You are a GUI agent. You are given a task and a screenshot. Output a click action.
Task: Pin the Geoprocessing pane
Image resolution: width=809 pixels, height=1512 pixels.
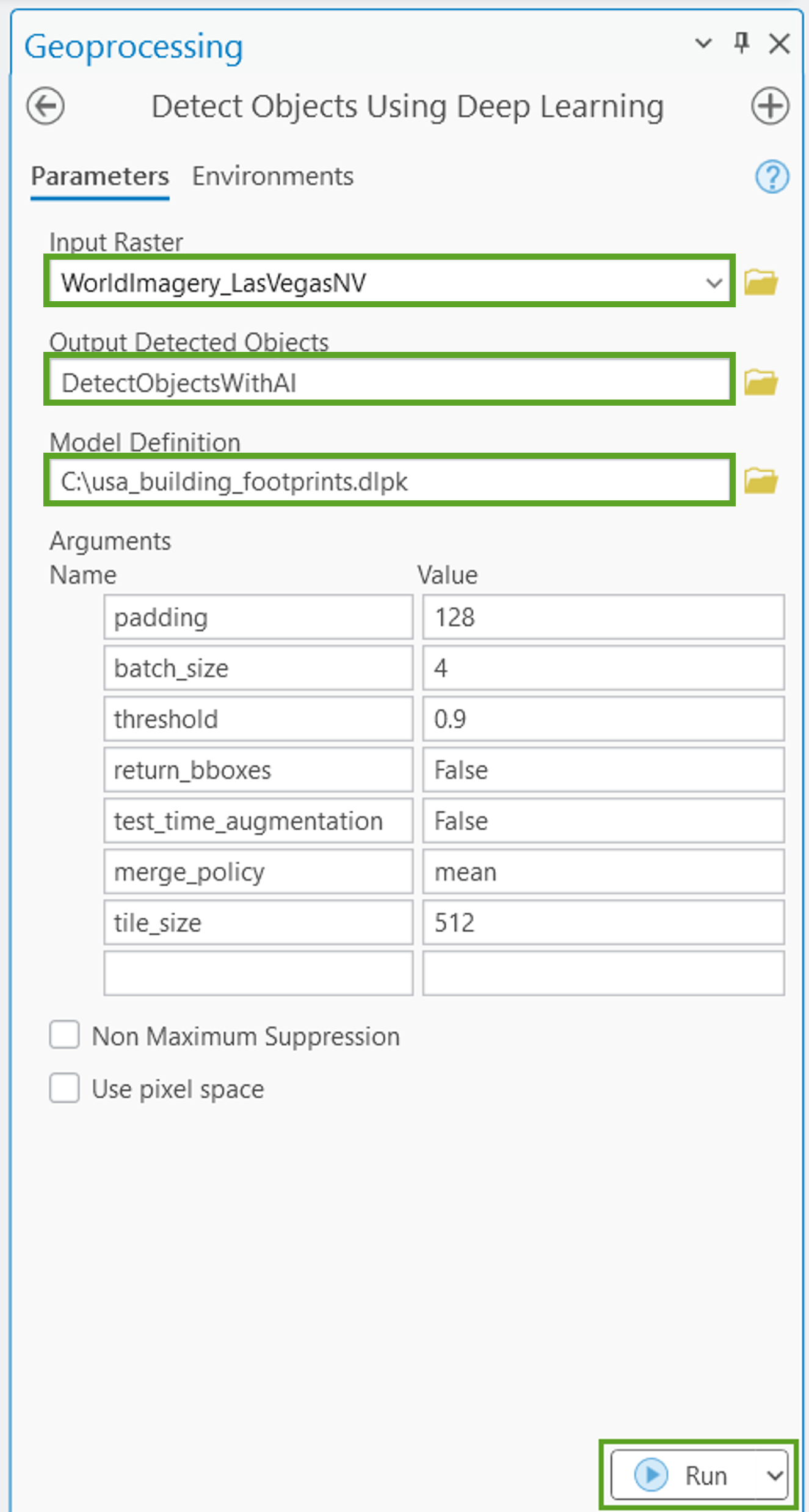click(x=741, y=43)
